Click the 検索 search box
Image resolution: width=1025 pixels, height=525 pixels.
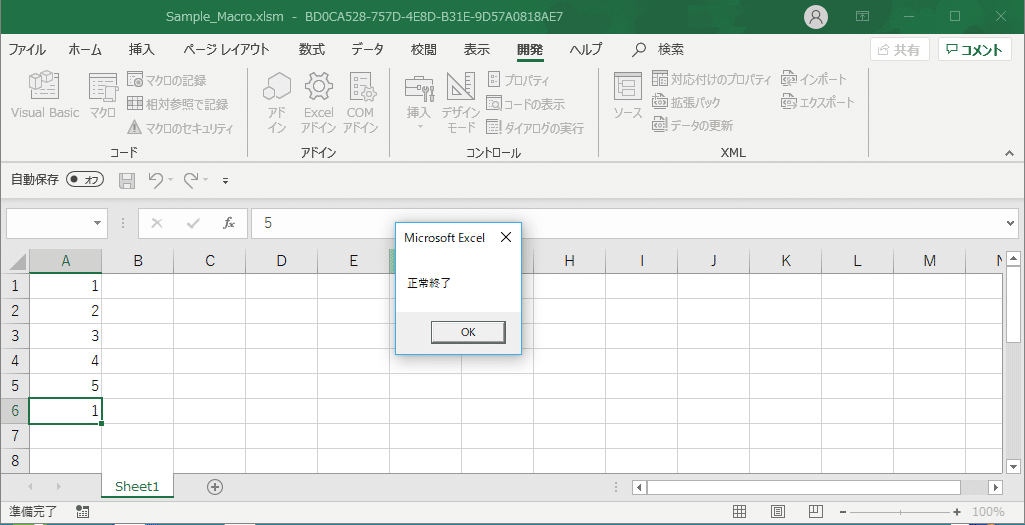point(659,50)
